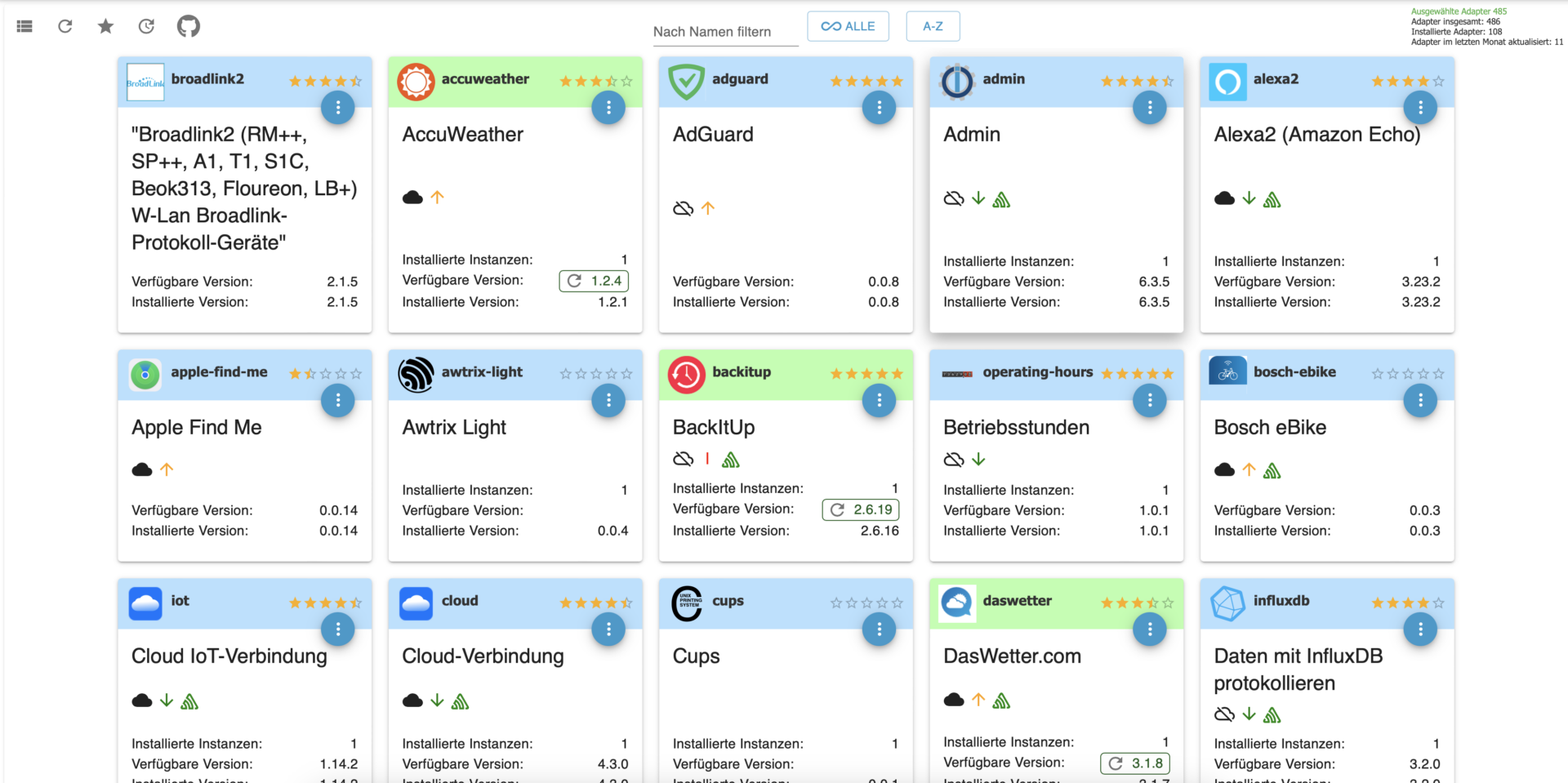Click the broadlink2 adapter logo
The image size is (1568, 783).
(145, 82)
